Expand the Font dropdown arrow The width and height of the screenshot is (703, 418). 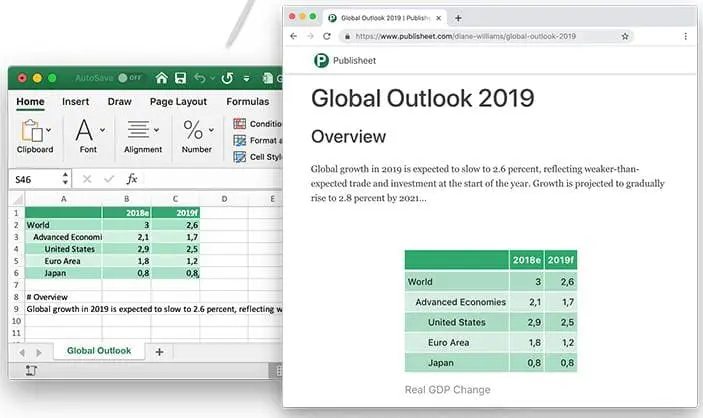[102, 130]
